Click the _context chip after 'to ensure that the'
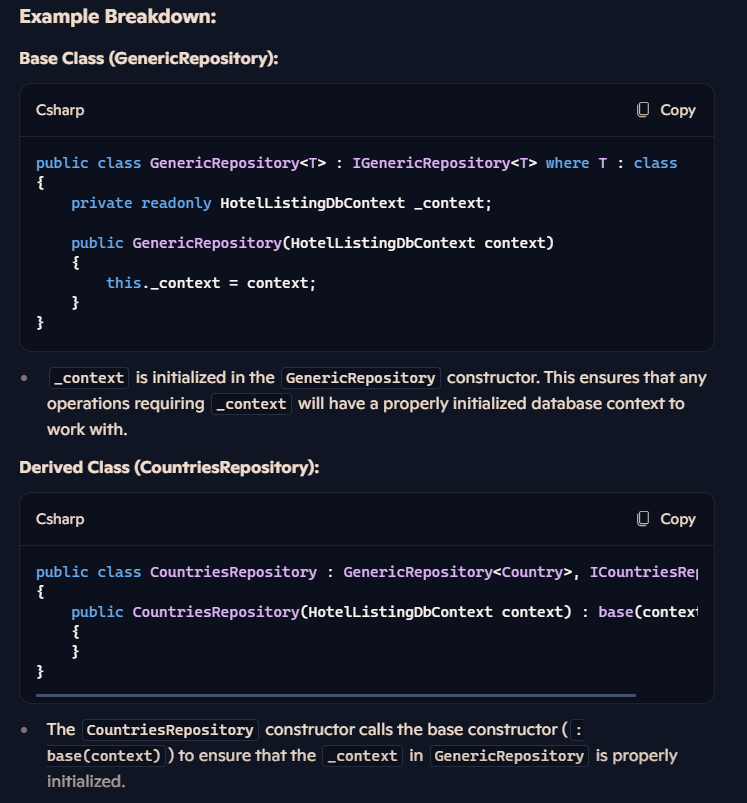Viewport: 747px width, 803px height. 362,756
